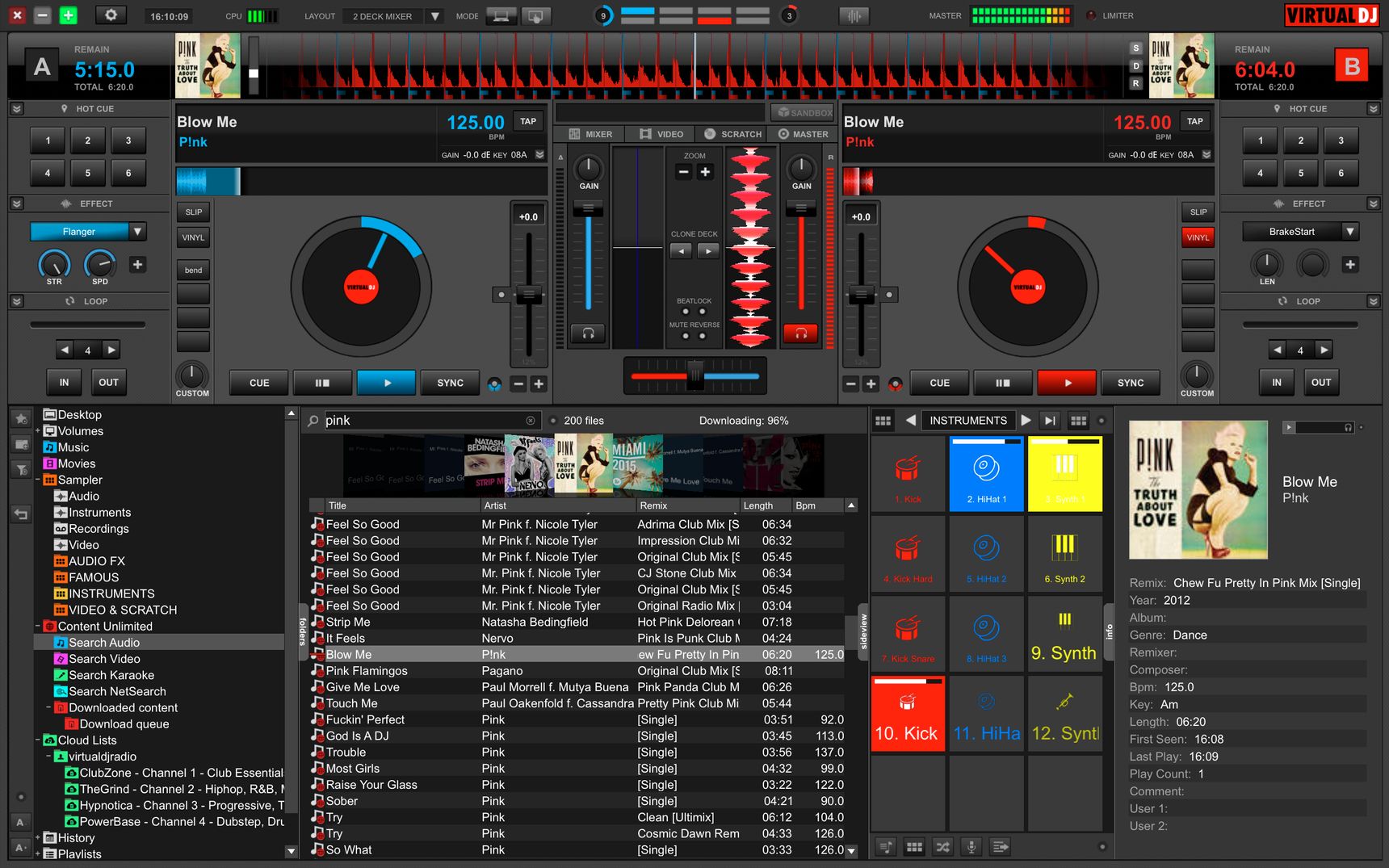Screen dimensions: 1389x868
Task: Trigger the 5. HiHat 2 pad
Action: coord(986,553)
